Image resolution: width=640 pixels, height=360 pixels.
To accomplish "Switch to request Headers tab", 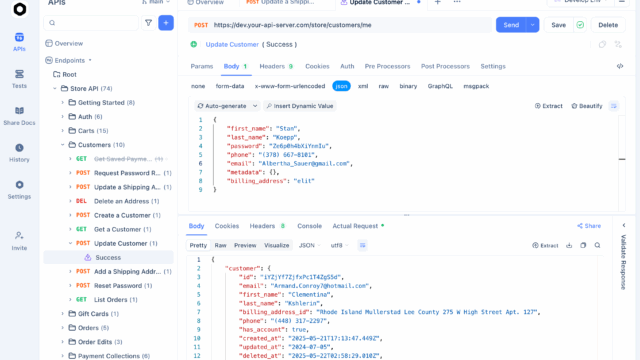I will click(x=276, y=66).
